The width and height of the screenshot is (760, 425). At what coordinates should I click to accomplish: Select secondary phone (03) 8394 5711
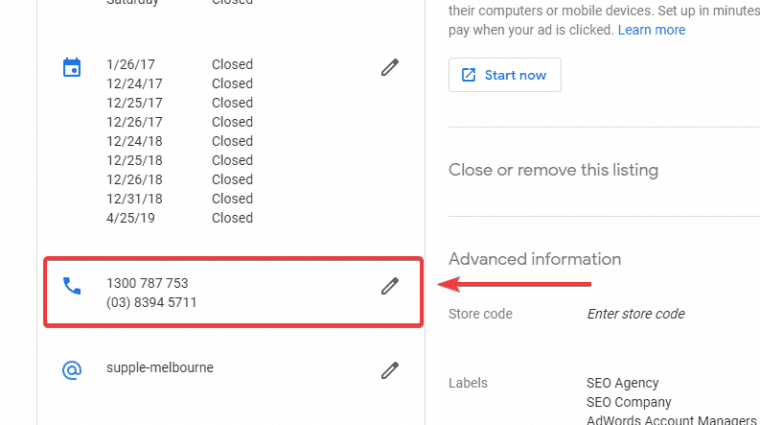pyautogui.click(x=151, y=302)
